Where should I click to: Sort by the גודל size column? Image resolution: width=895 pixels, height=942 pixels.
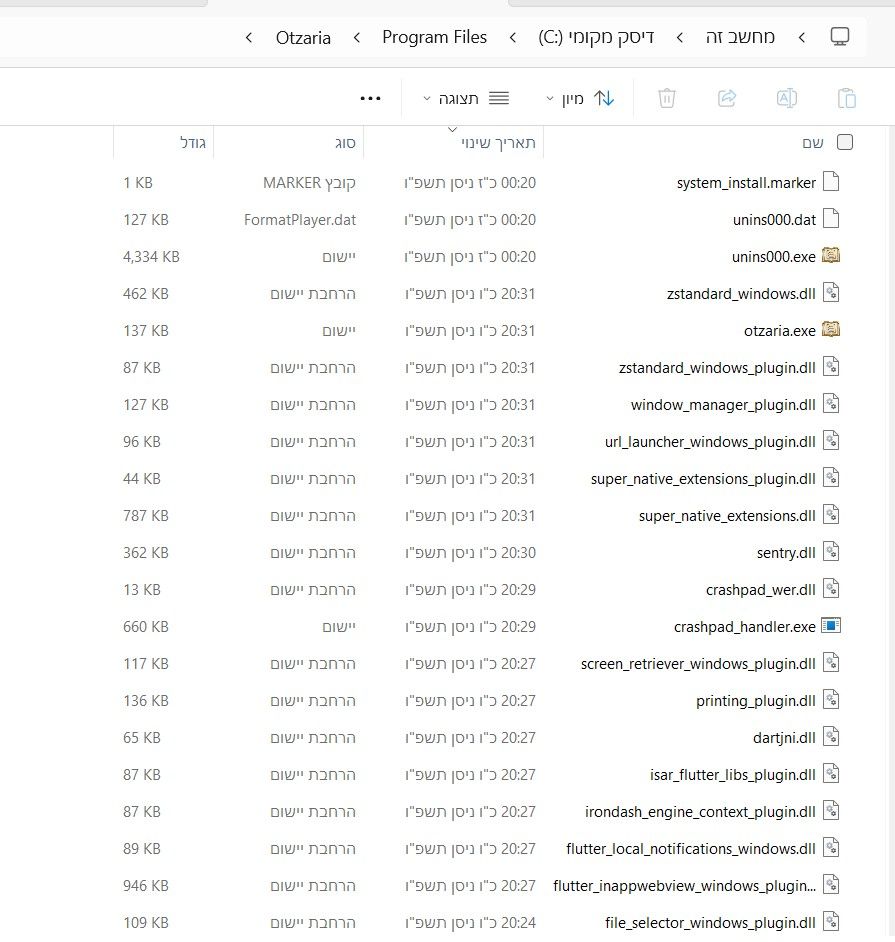(193, 143)
